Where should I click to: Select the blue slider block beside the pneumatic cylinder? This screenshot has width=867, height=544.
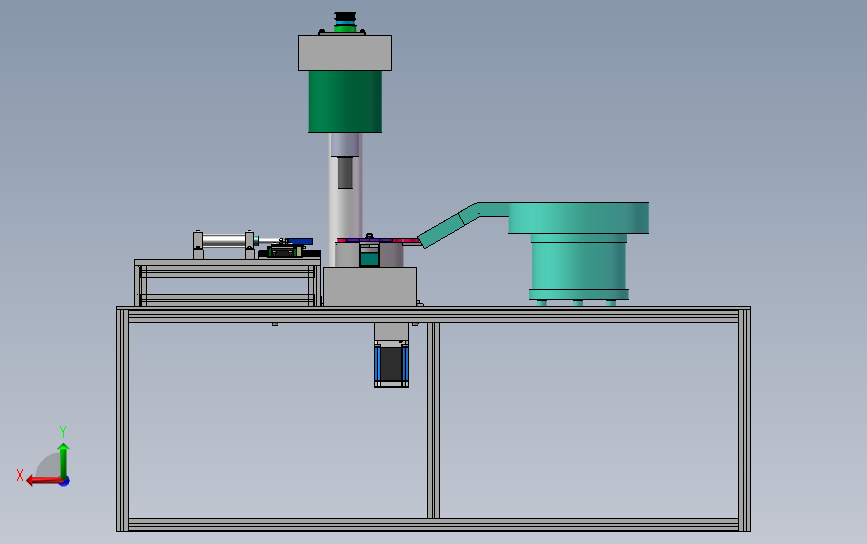click(300, 242)
